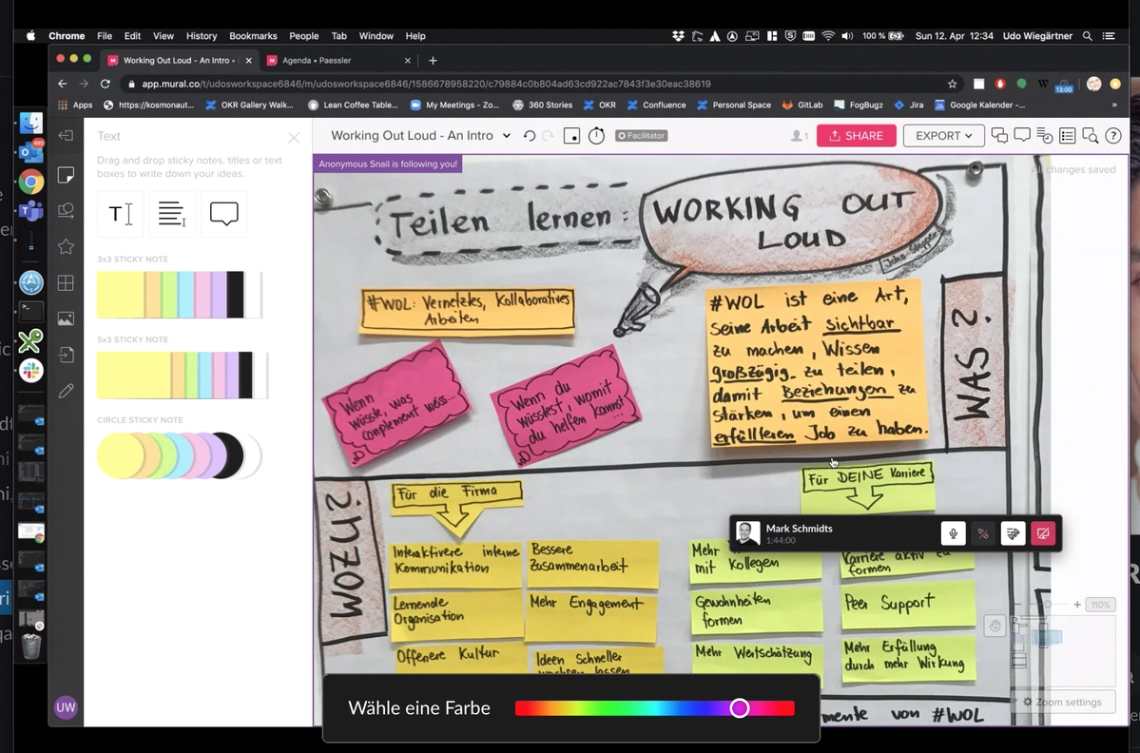This screenshot has width=1140, height=753.
Task: Open the Edit menu
Action: pyautogui.click(x=132, y=36)
